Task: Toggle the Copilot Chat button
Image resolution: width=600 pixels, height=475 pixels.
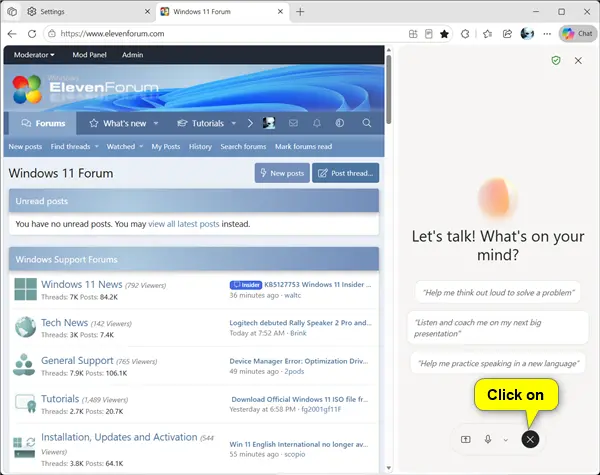Action: [578, 34]
